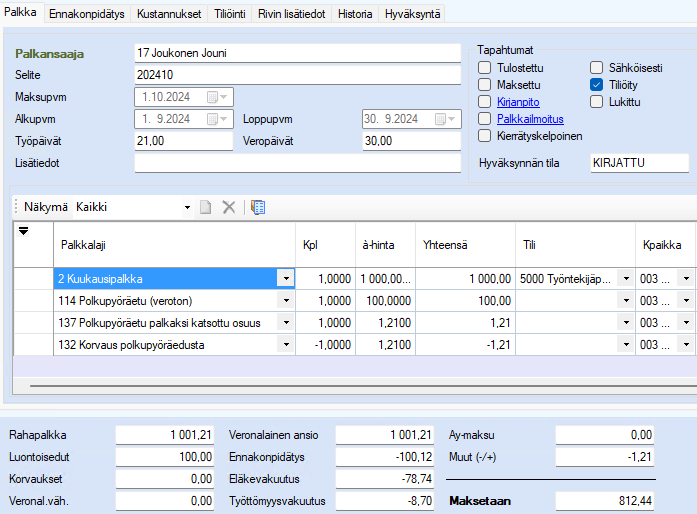Expand the Tili dropdown for 5000 Työntekijäp
The height and width of the screenshot is (514, 697).
[626, 279]
